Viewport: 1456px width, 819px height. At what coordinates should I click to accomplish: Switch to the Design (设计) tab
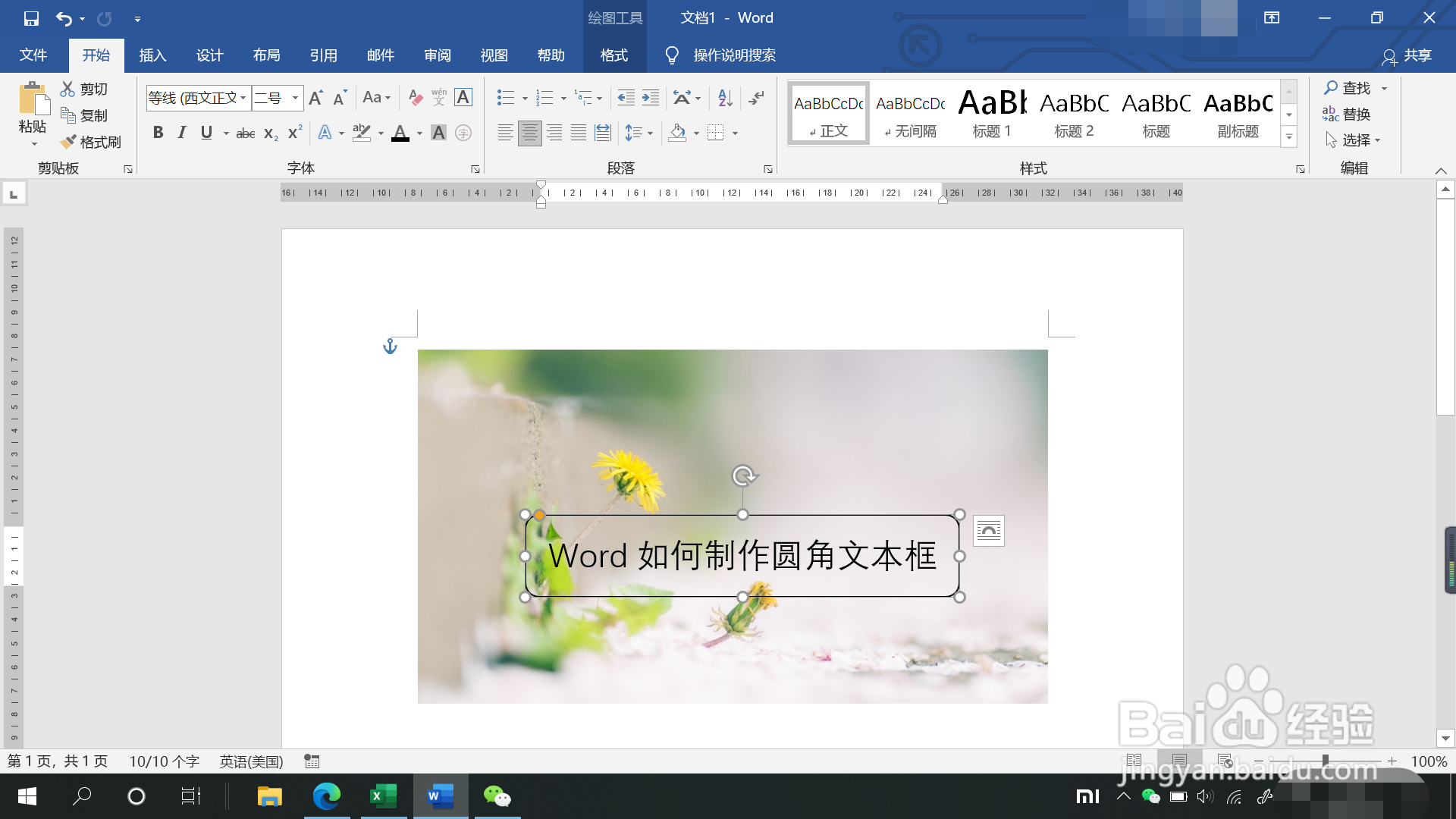point(209,55)
